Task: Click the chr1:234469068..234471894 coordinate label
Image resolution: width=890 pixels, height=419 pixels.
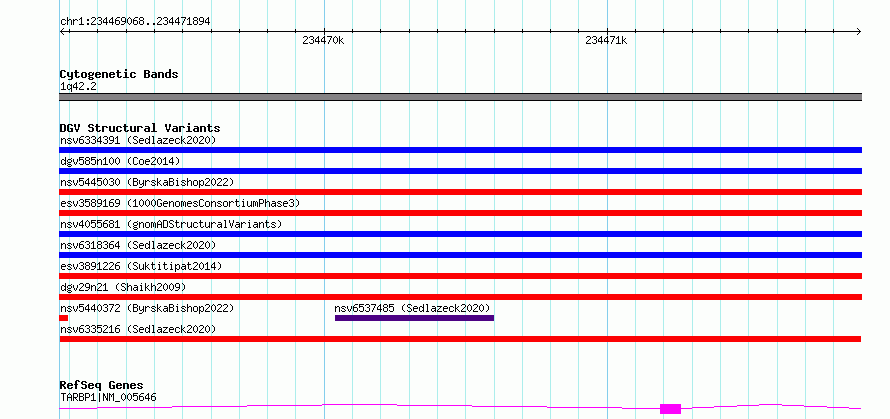Action: pyautogui.click(x=135, y=22)
